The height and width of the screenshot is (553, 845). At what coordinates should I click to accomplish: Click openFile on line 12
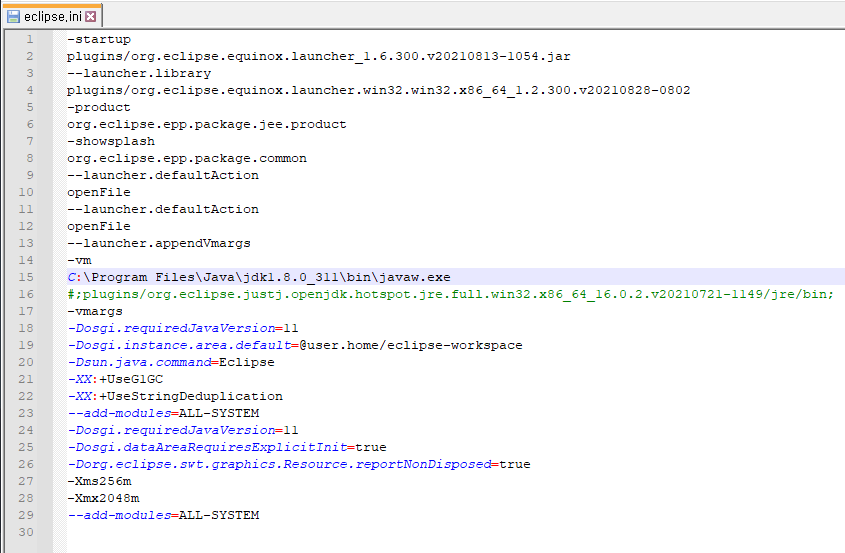tap(99, 226)
